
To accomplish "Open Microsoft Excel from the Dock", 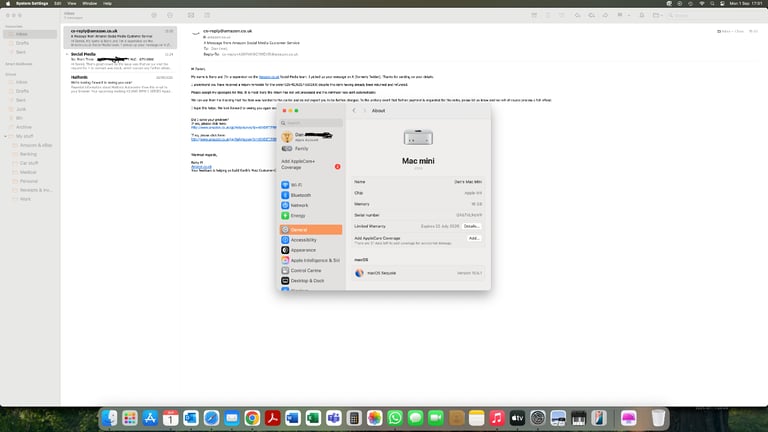I will [313, 418].
